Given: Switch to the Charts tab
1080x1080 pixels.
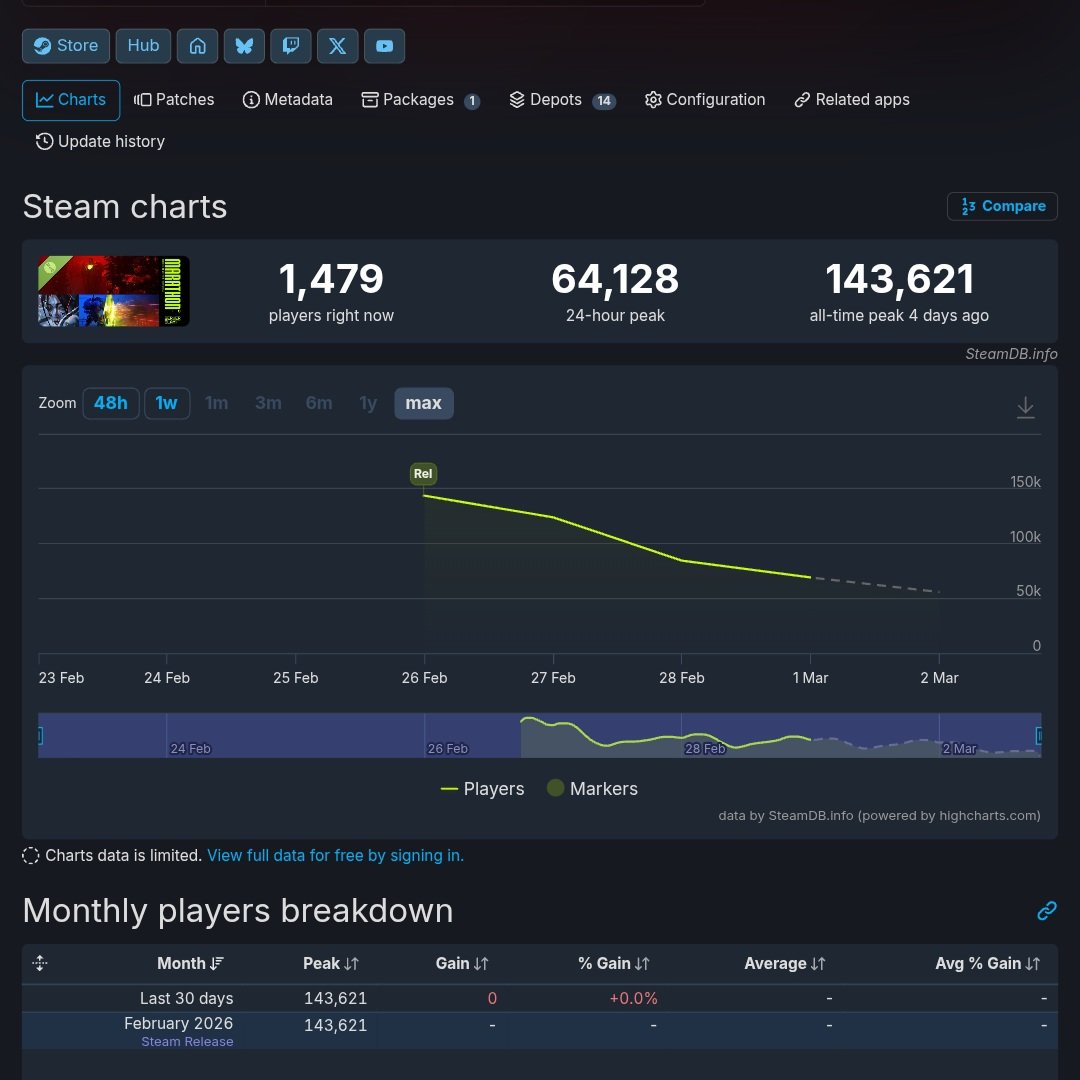Looking at the screenshot, I should [71, 101].
